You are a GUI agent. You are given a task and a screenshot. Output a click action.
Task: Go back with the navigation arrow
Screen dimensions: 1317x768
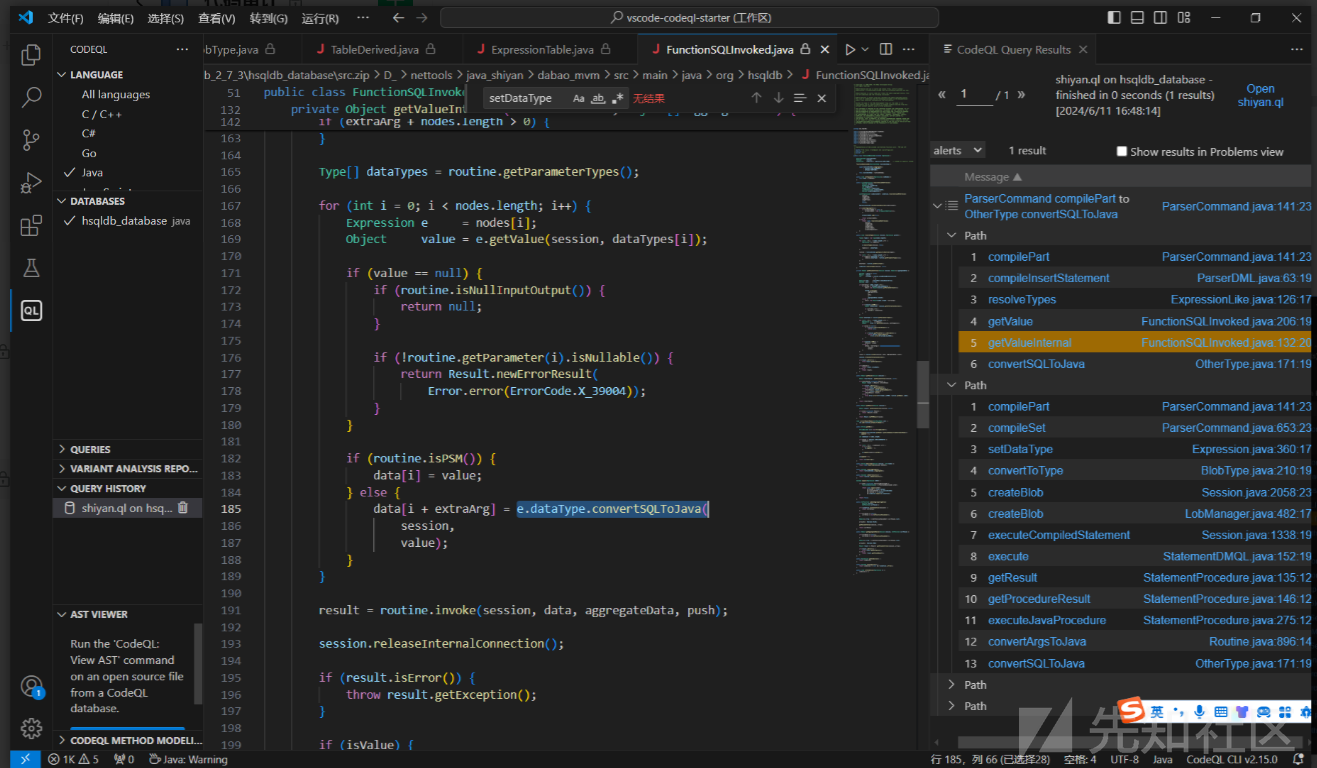point(399,18)
